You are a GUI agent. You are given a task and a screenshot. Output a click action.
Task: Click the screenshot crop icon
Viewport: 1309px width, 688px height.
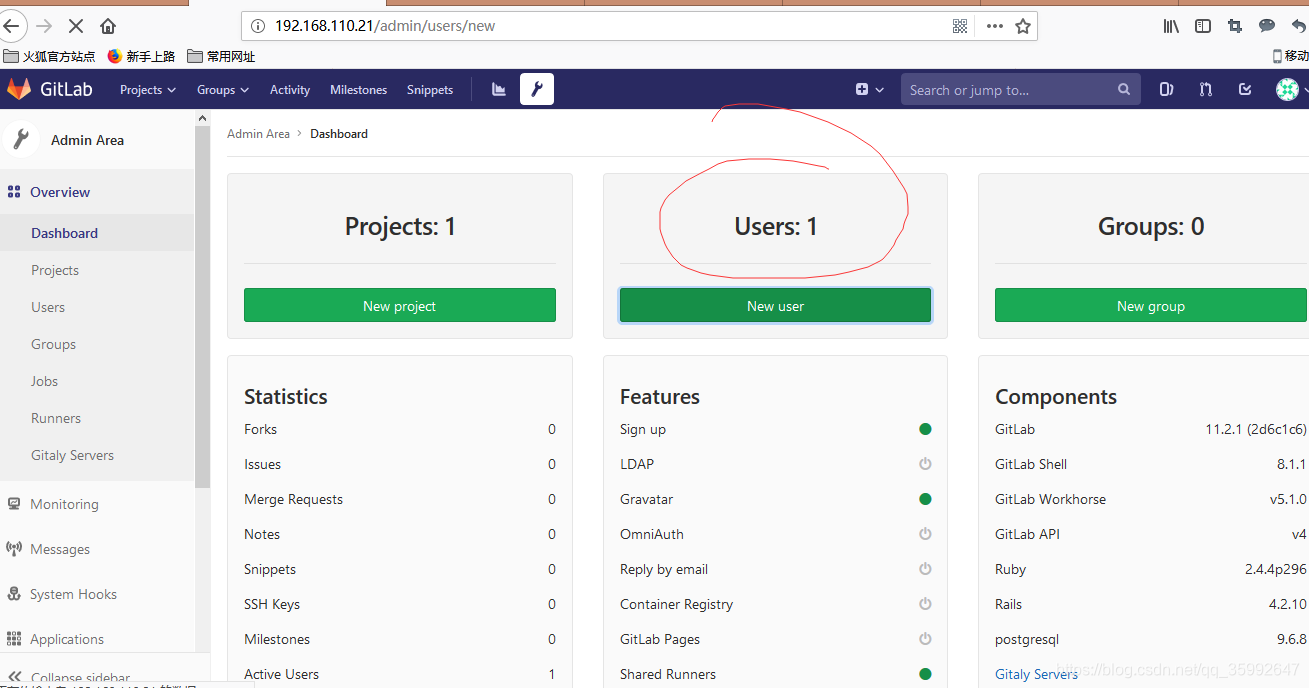pyautogui.click(x=1235, y=26)
